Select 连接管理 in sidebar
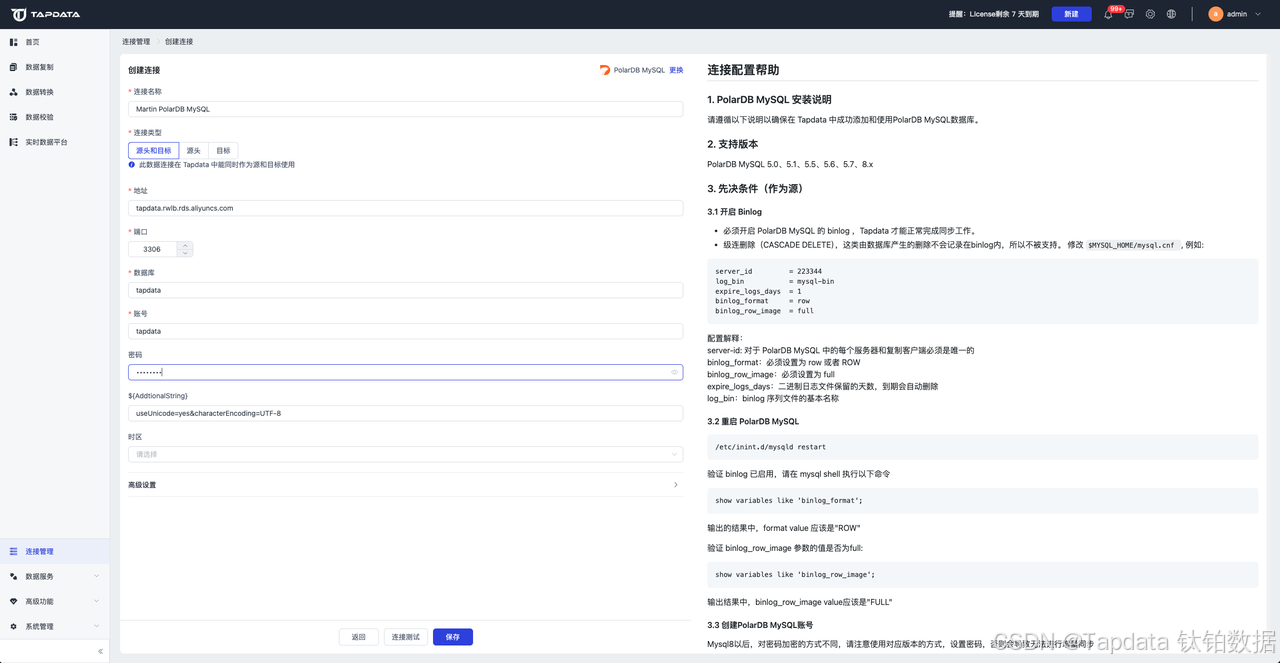Screen dimensions: 1280x663 [55, 551]
